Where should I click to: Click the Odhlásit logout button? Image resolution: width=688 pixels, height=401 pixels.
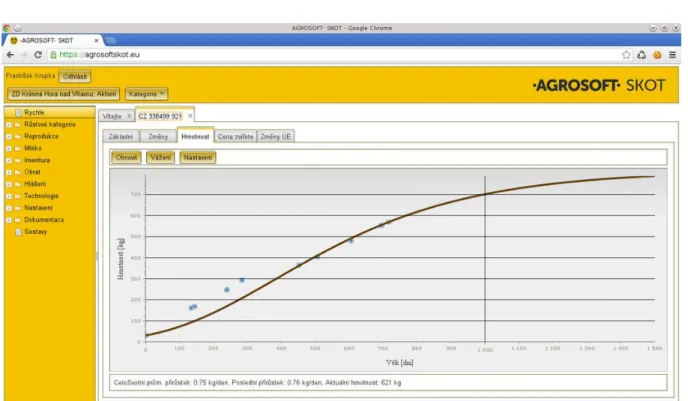(75, 76)
